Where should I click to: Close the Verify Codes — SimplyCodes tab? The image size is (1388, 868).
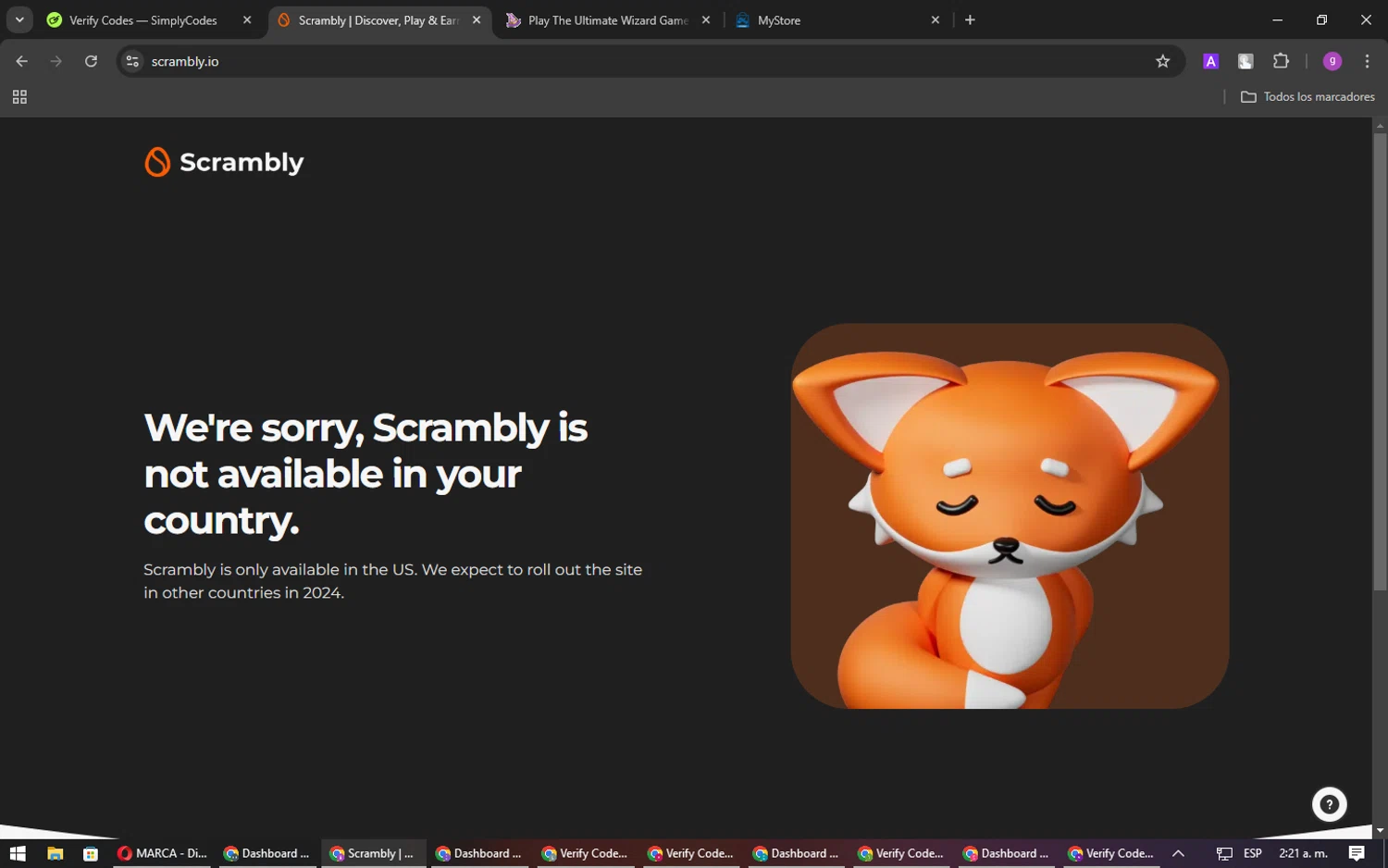pos(247,19)
